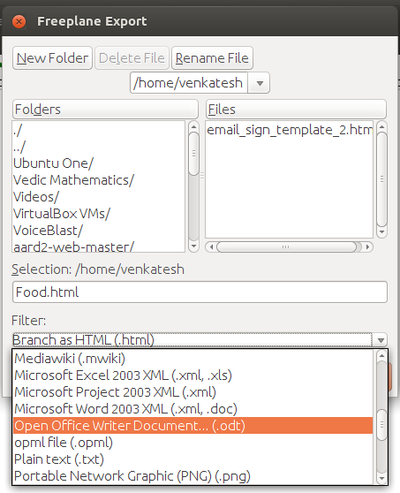Close the Freeplane Export dialog
Viewport: 400px width, 493px height.
[x=19, y=22]
